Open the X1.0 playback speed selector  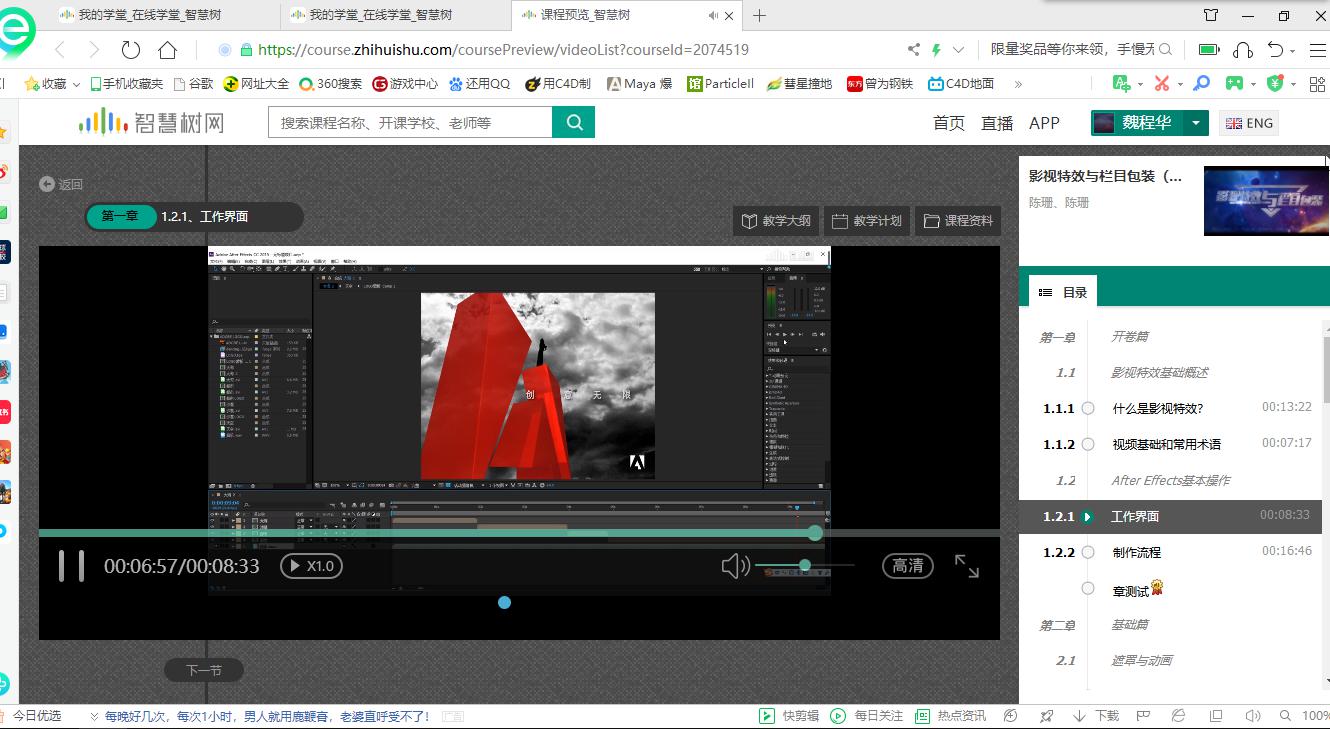pos(311,566)
